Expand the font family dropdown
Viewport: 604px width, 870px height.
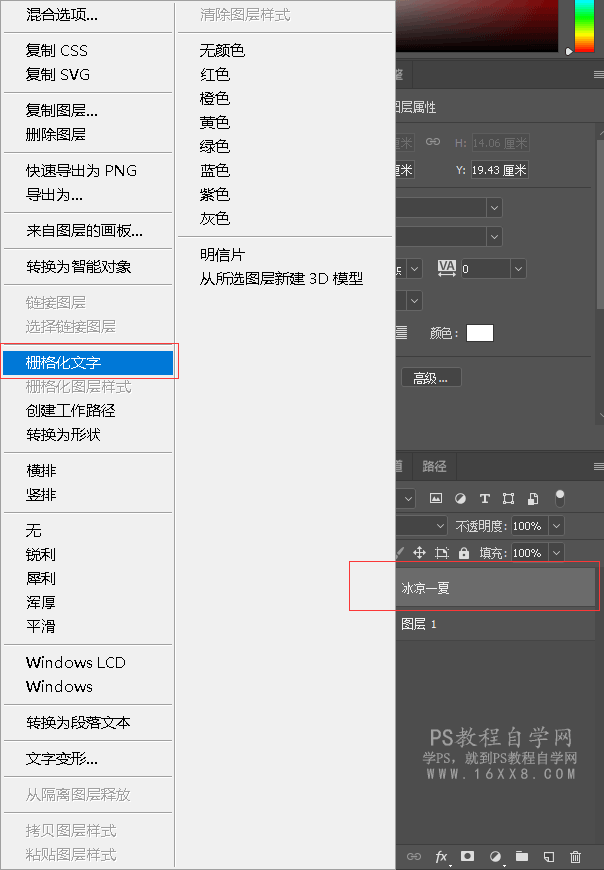(x=494, y=208)
